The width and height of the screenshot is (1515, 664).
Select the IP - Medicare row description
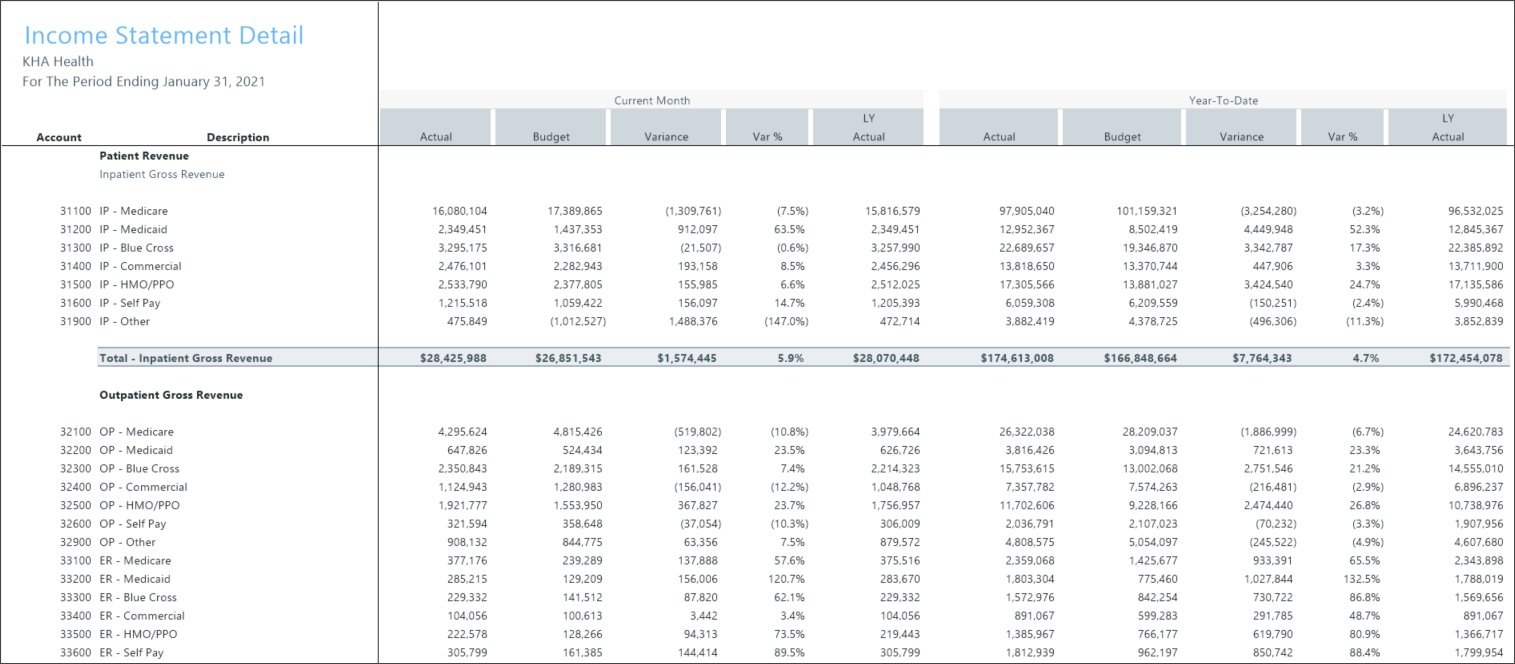click(134, 211)
